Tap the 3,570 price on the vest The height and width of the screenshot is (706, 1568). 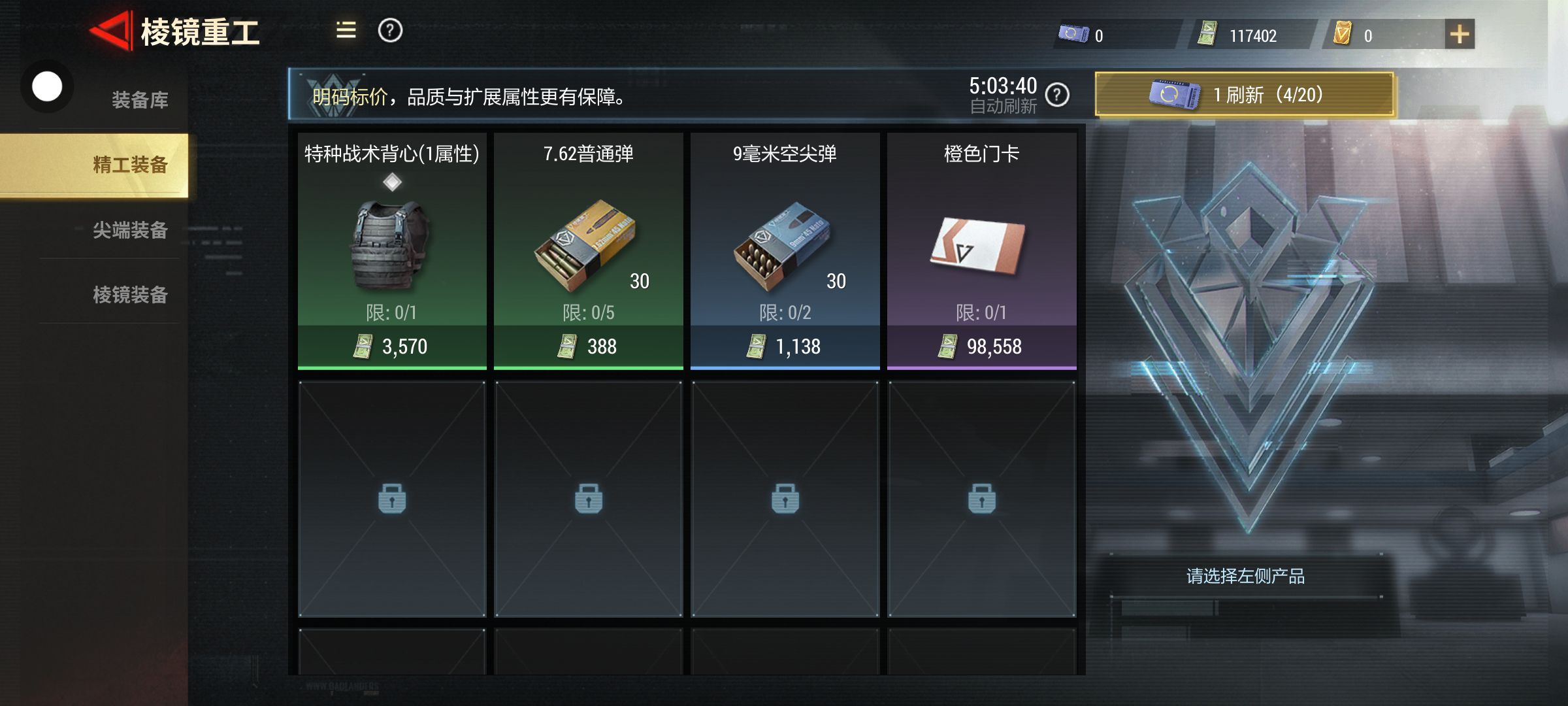[404, 346]
